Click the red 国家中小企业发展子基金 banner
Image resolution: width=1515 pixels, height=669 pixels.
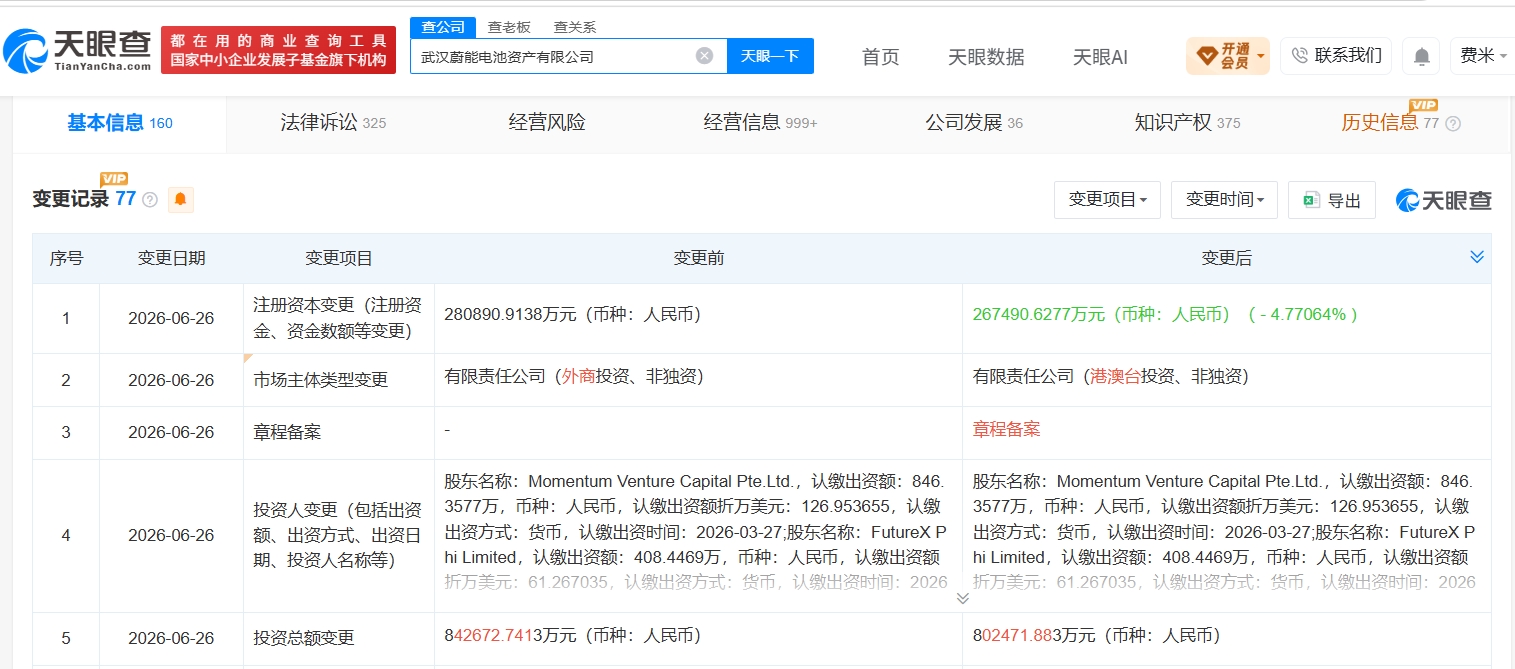click(278, 50)
